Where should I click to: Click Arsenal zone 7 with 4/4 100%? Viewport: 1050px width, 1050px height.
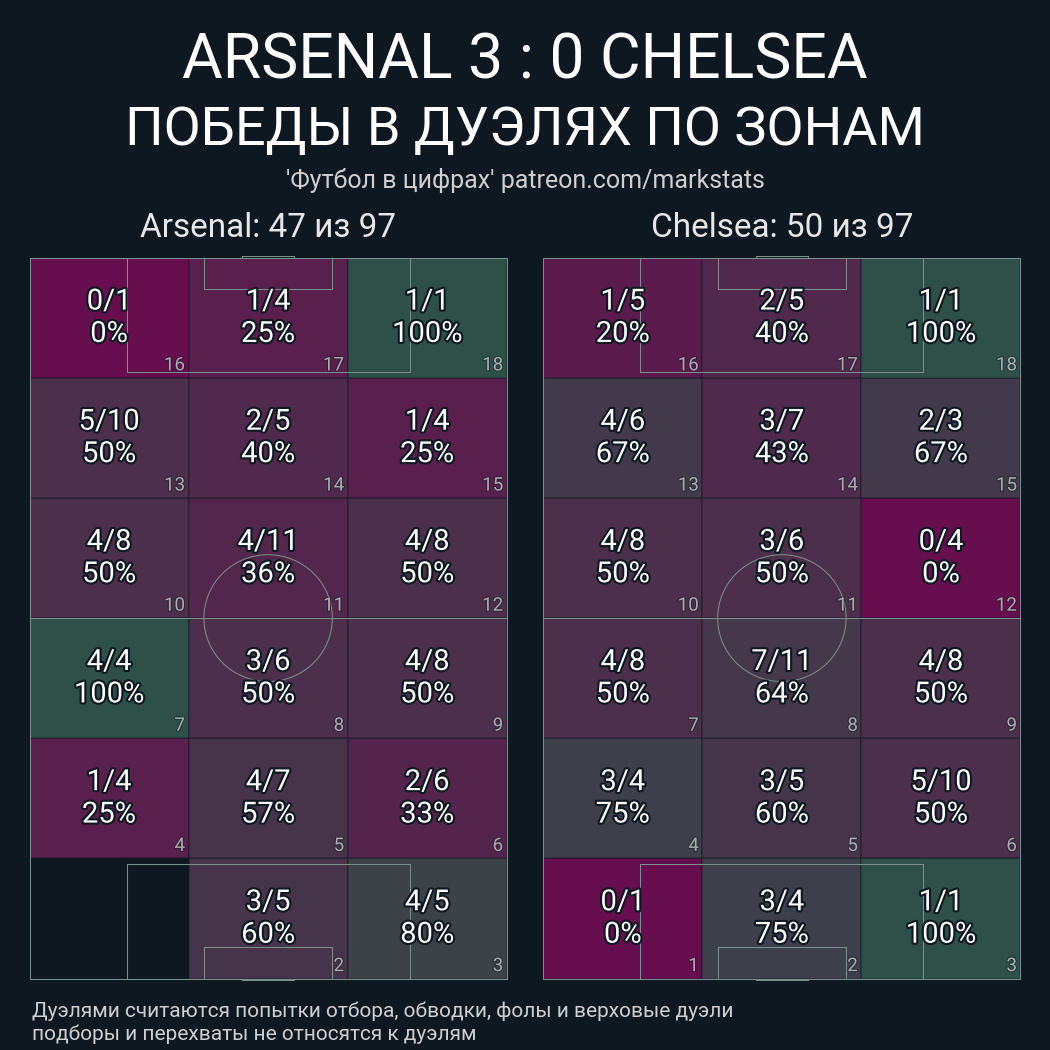pos(110,678)
